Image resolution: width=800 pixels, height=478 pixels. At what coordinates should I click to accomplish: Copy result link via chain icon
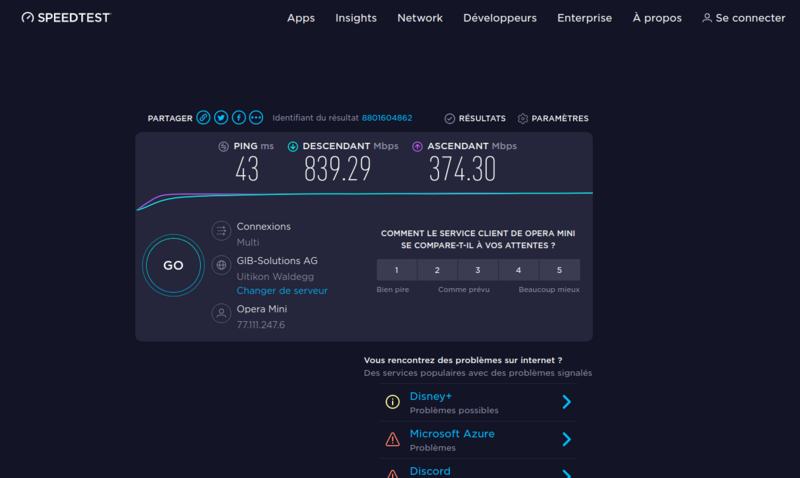tap(203, 118)
